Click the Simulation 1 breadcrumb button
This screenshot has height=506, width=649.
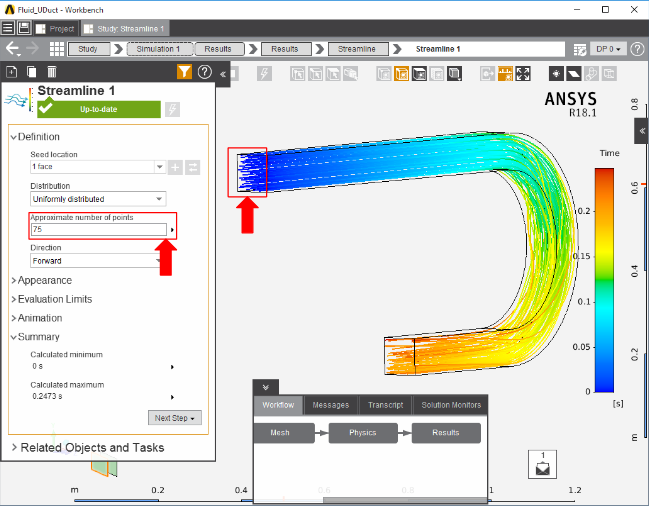coord(159,49)
